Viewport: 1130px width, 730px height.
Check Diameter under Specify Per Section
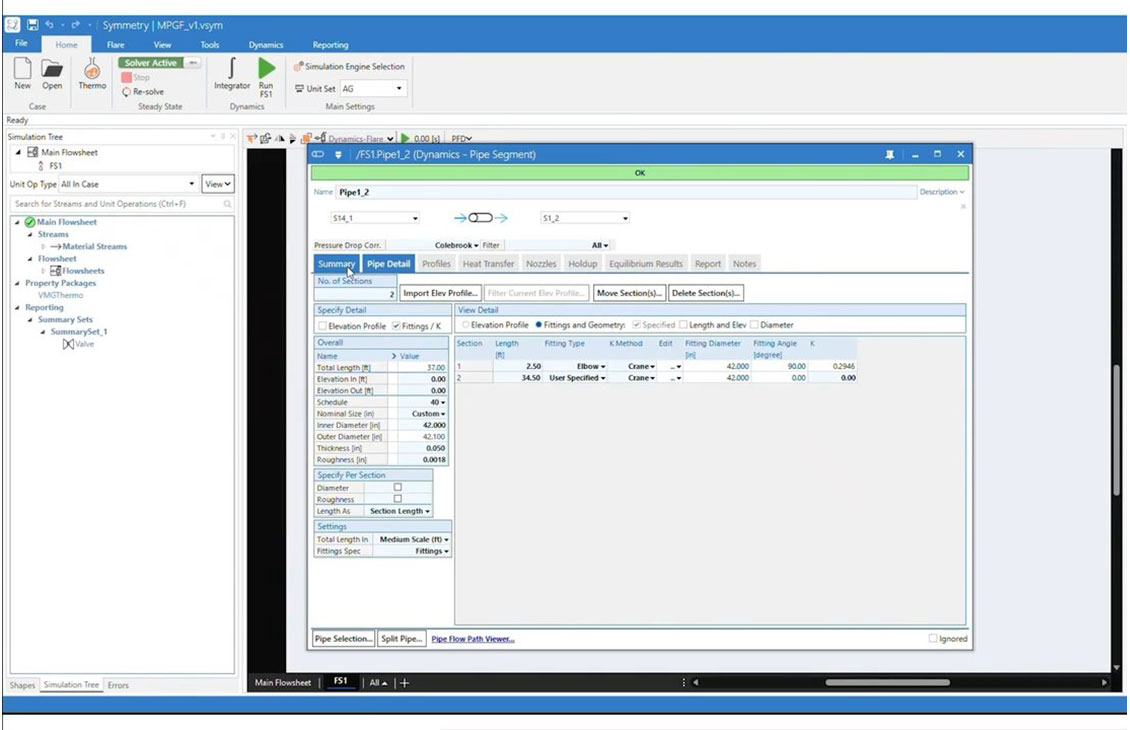(x=397, y=487)
